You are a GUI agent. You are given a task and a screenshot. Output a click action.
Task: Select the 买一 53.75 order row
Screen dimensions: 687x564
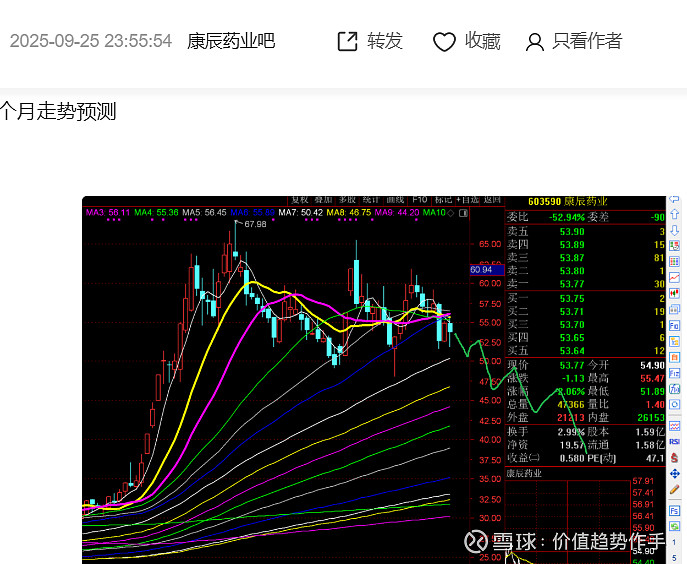pyautogui.click(x=586, y=298)
